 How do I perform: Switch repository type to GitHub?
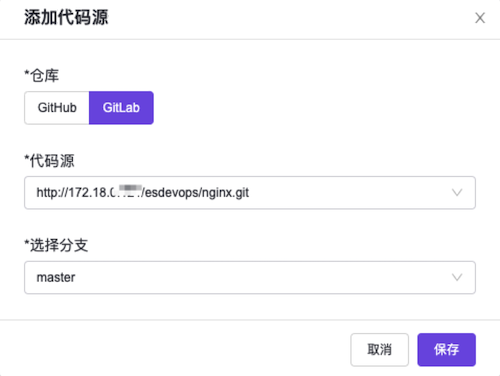[57, 108]
